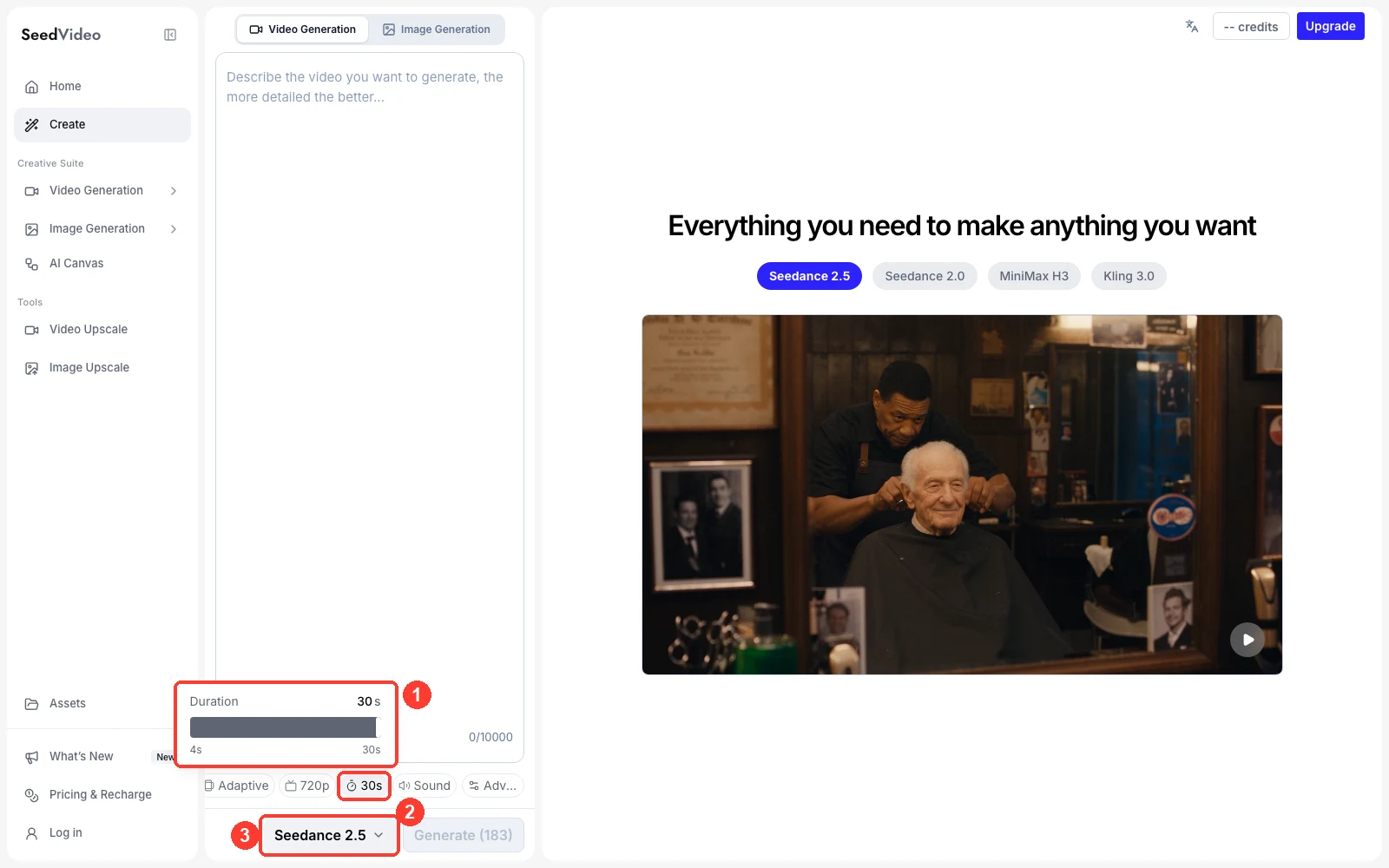Viewport: 1389px width, 868px height.
Task: Switch to Video Generation tab
Action: (x=303, y=30)
